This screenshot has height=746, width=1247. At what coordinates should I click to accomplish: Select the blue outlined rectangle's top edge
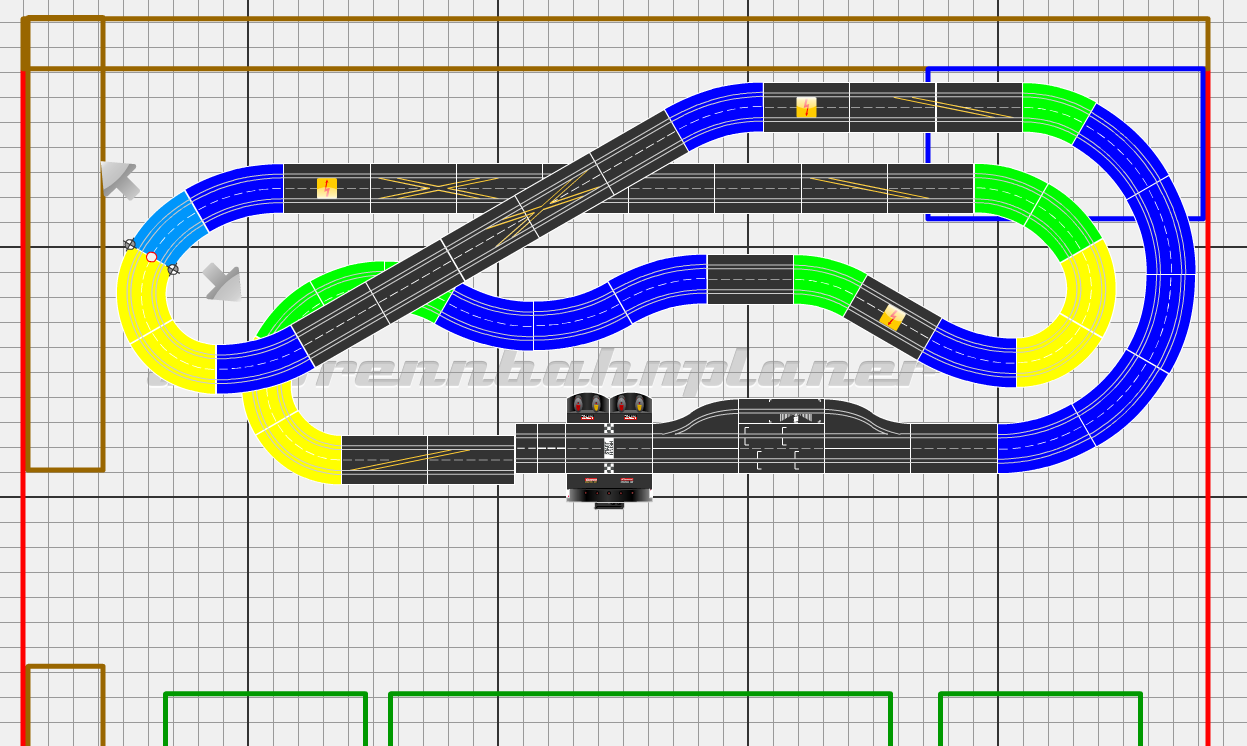pos(1064,69)
